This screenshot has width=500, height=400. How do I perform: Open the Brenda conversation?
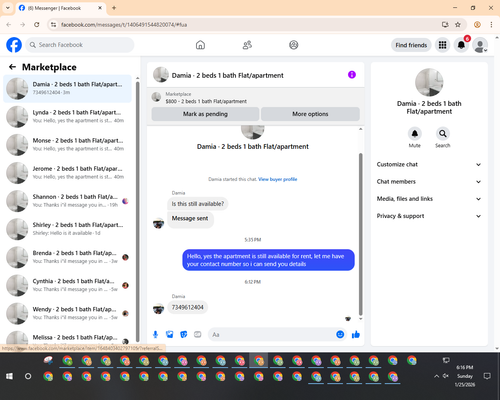(x=67, y=257)
